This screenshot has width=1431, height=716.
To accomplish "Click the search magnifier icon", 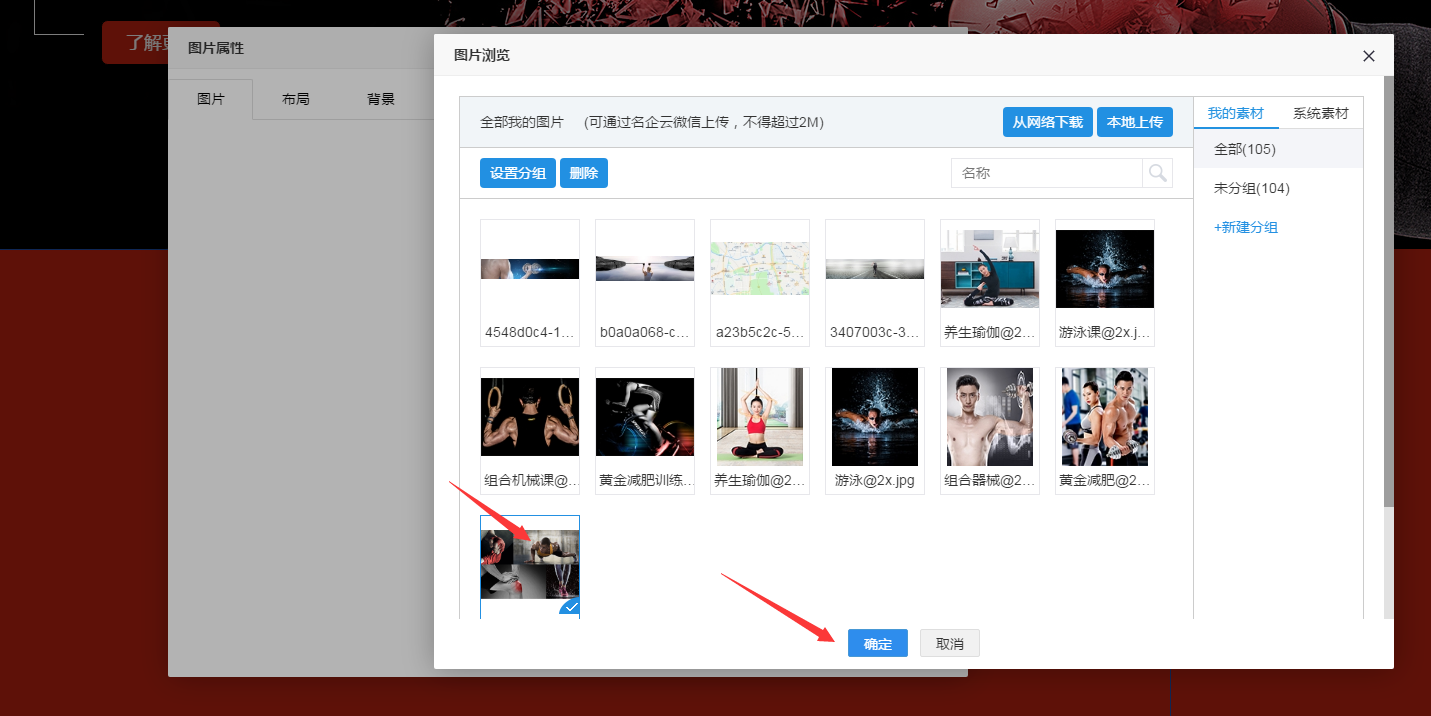I will 1157,173.
